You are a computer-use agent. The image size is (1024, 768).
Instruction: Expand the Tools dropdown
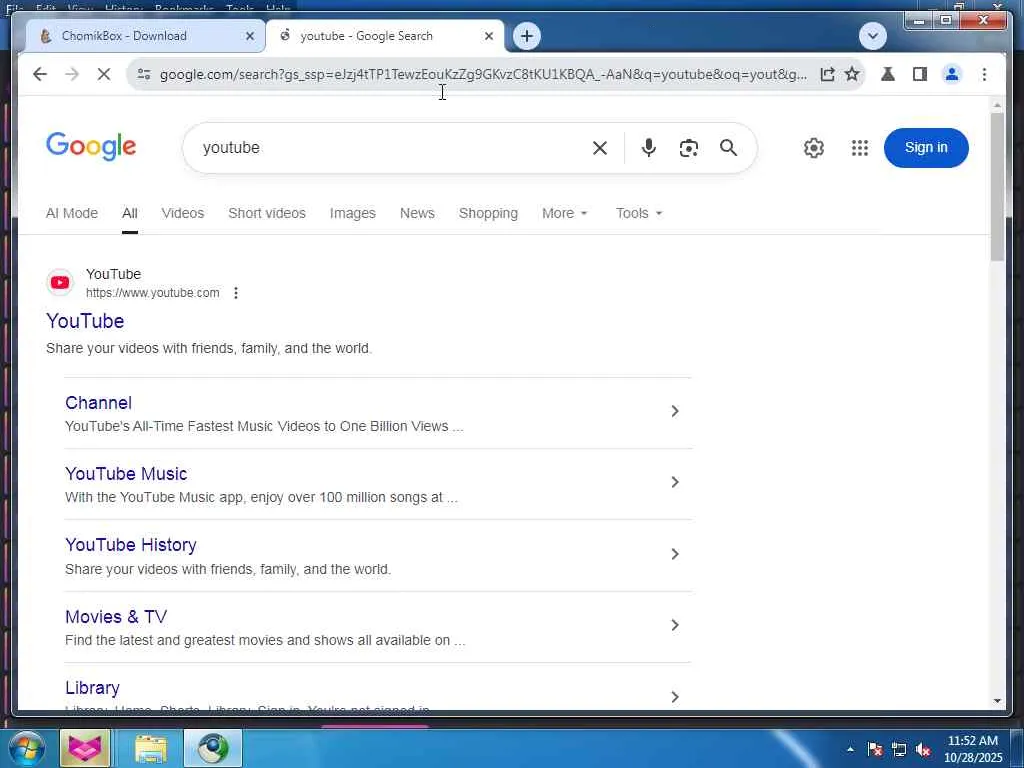(639, 214)
